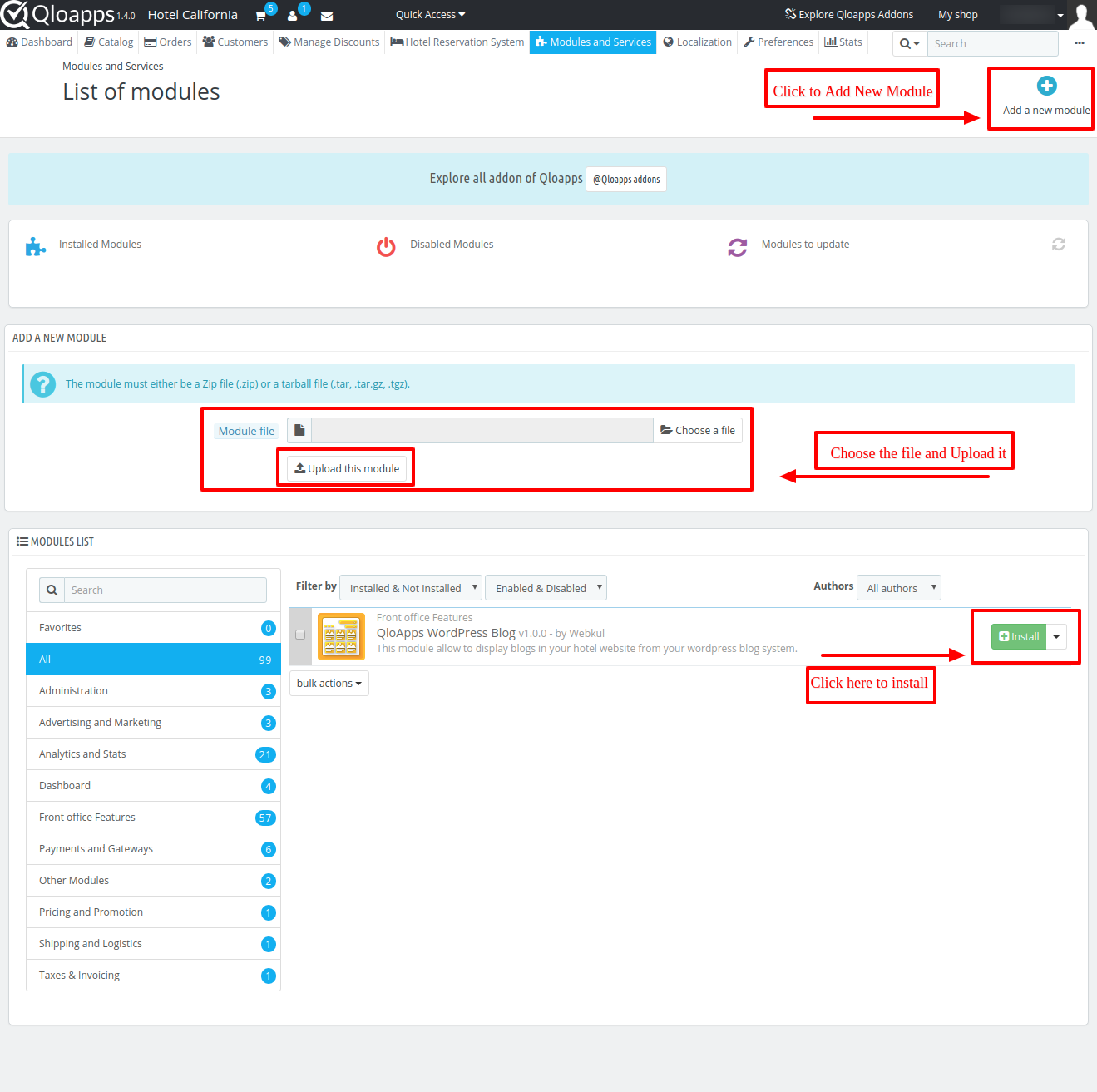Open the shopping cart orders icon

pos(260,16)
